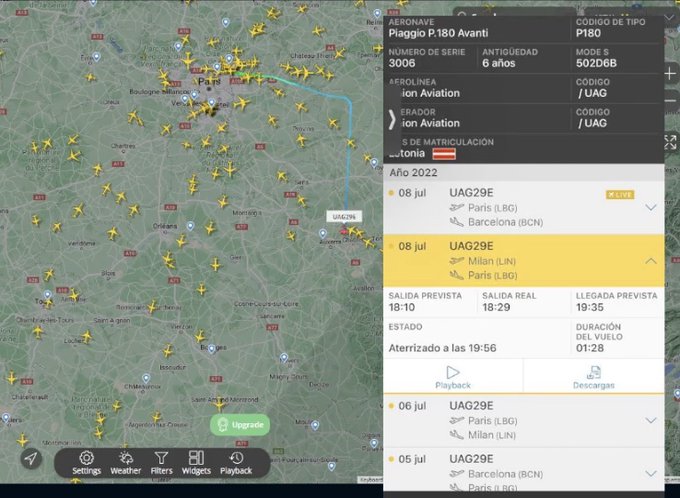This screenshot has height=498, width=680.
Task: Click the P180 type code value
Action: click(588, 33)
